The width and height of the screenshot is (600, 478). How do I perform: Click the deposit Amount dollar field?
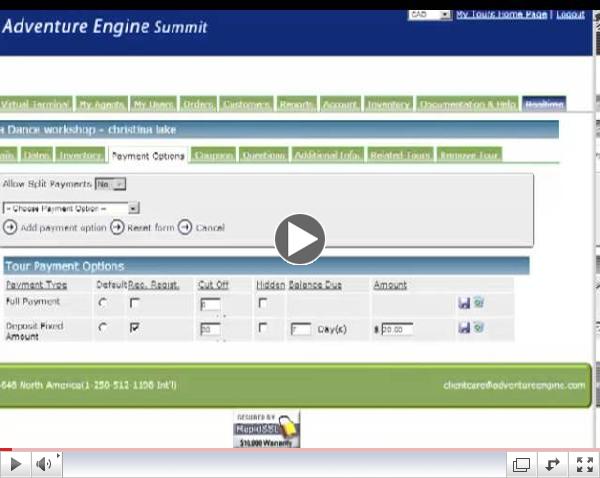[x=397, y=329]
